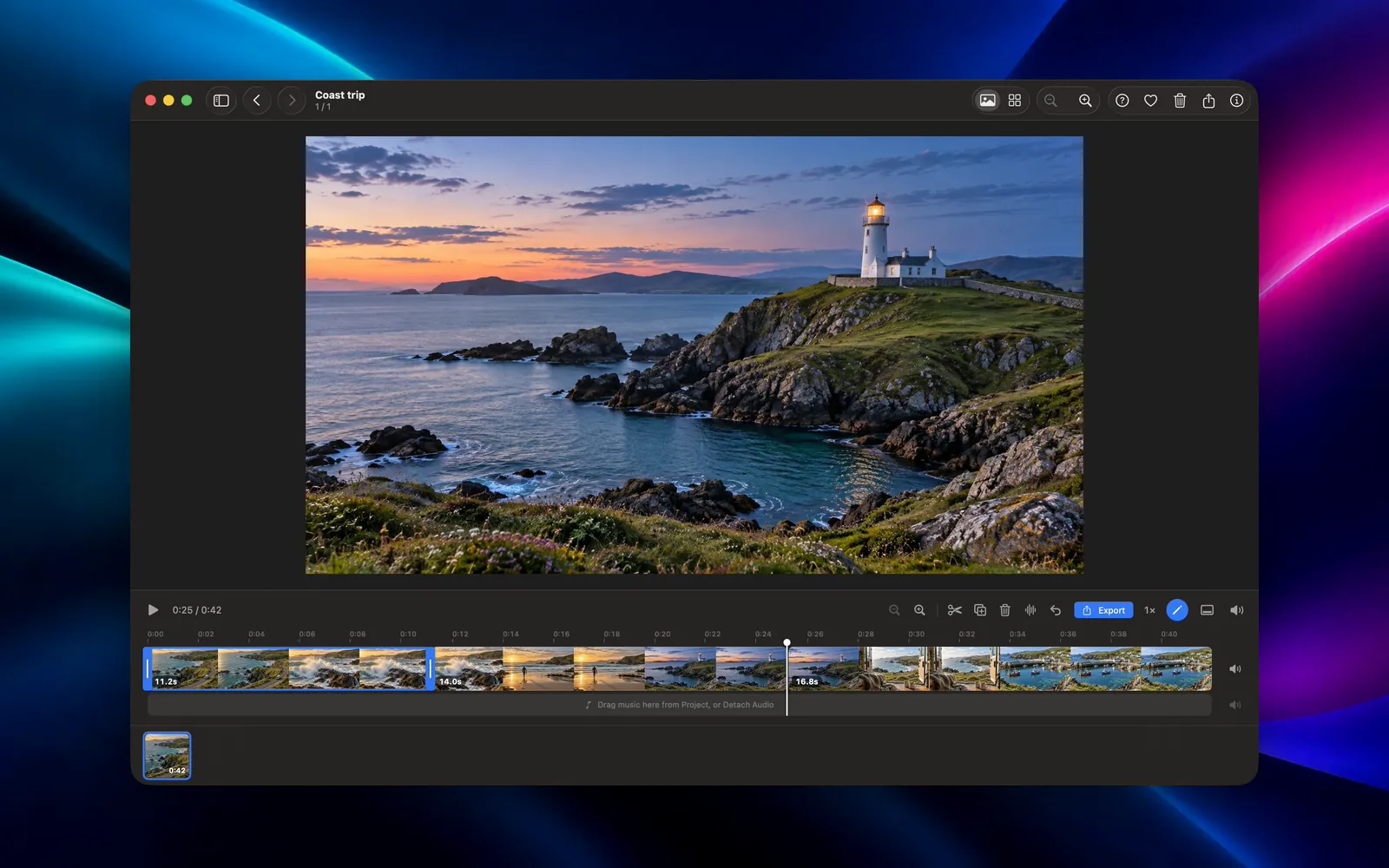1389x868 pixels.
Task: Undo the last edit
Action: (1056, 610)
